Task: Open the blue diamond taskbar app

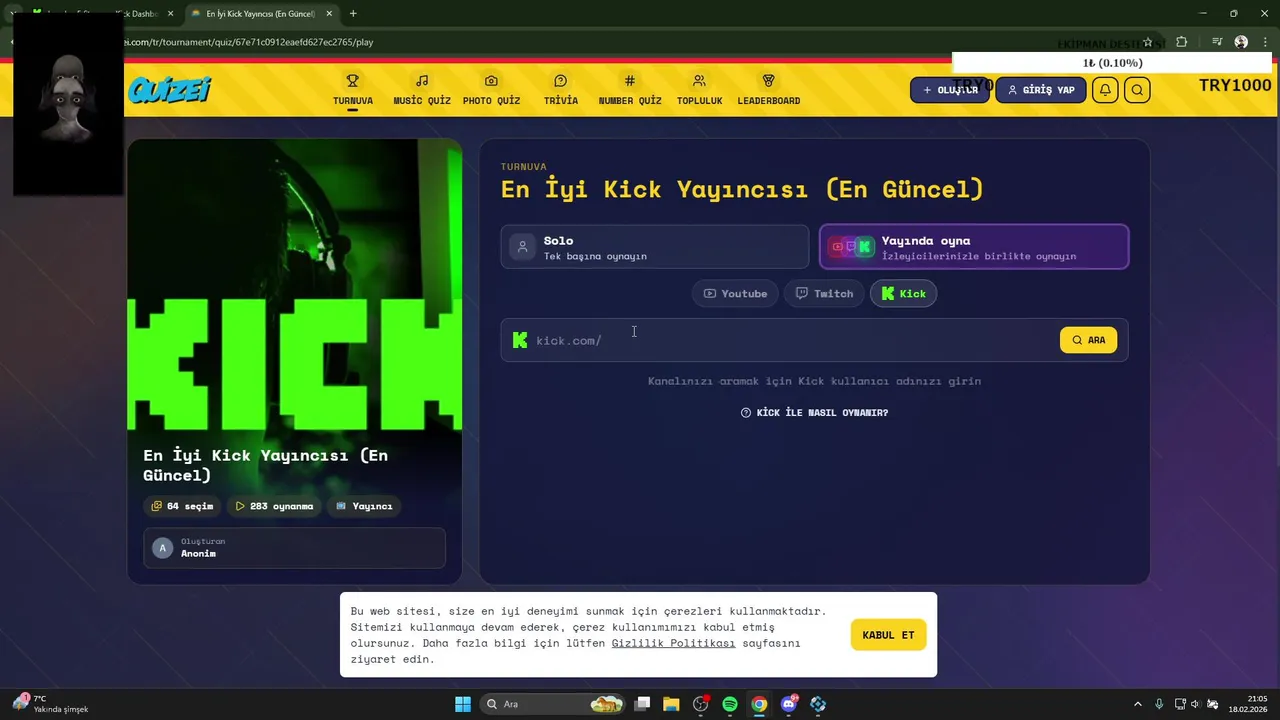Action: coord(818,704)
